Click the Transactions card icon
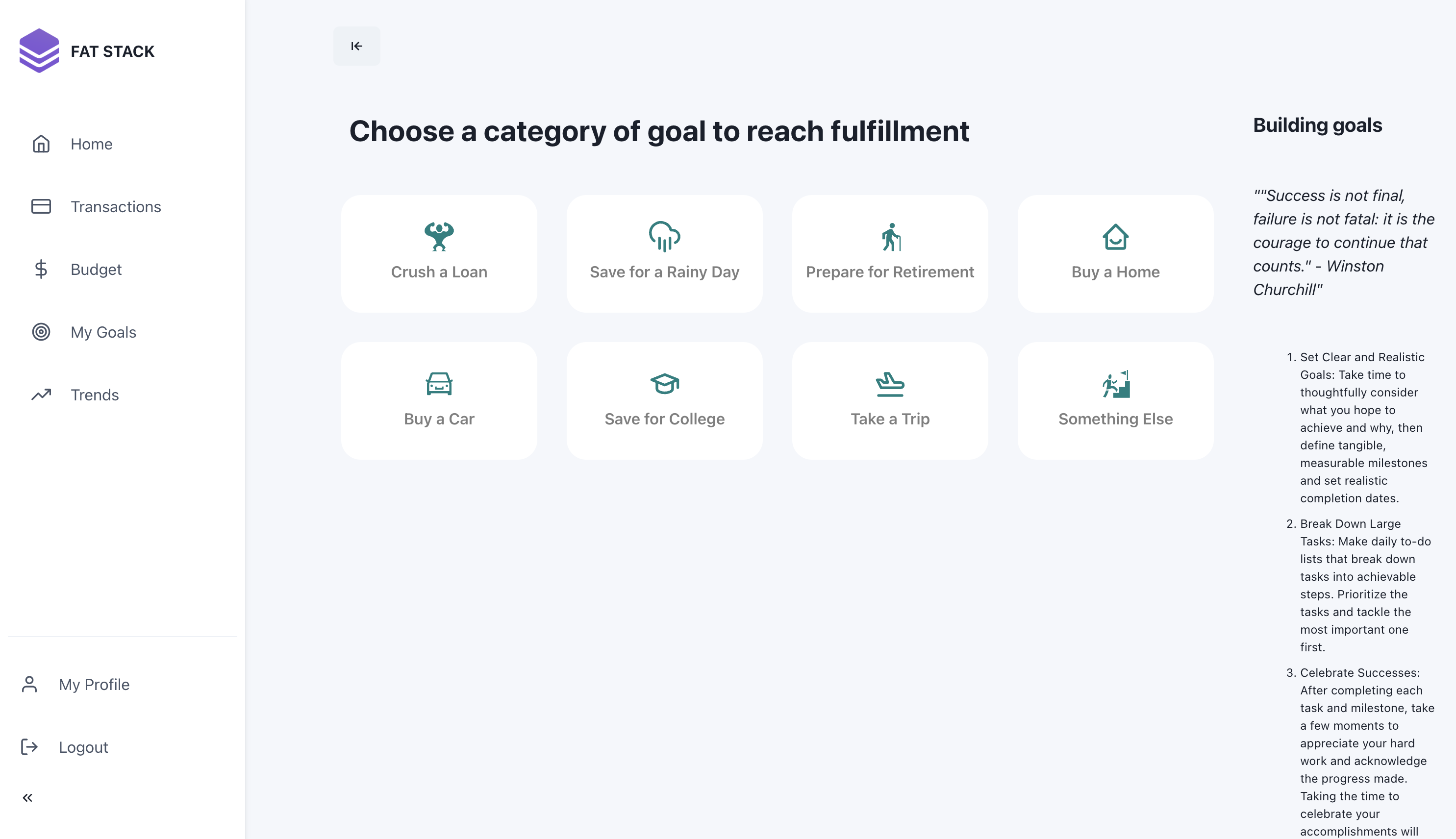Viewport: 1456px width, 839px height. (41, 206)
